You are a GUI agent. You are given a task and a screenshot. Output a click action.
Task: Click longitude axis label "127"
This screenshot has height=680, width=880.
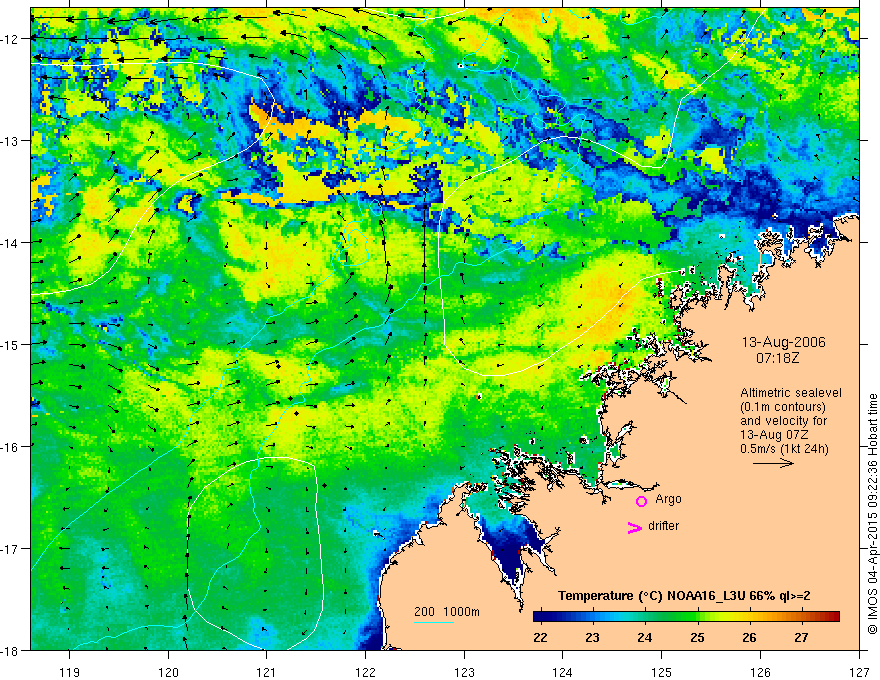click(859, 672)
